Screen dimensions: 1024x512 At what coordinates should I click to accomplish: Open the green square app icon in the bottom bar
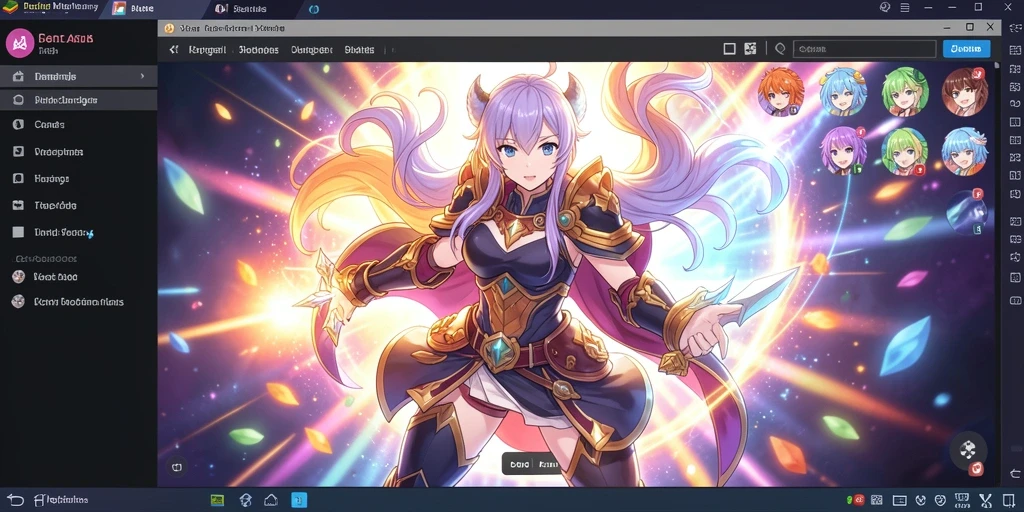217,500
